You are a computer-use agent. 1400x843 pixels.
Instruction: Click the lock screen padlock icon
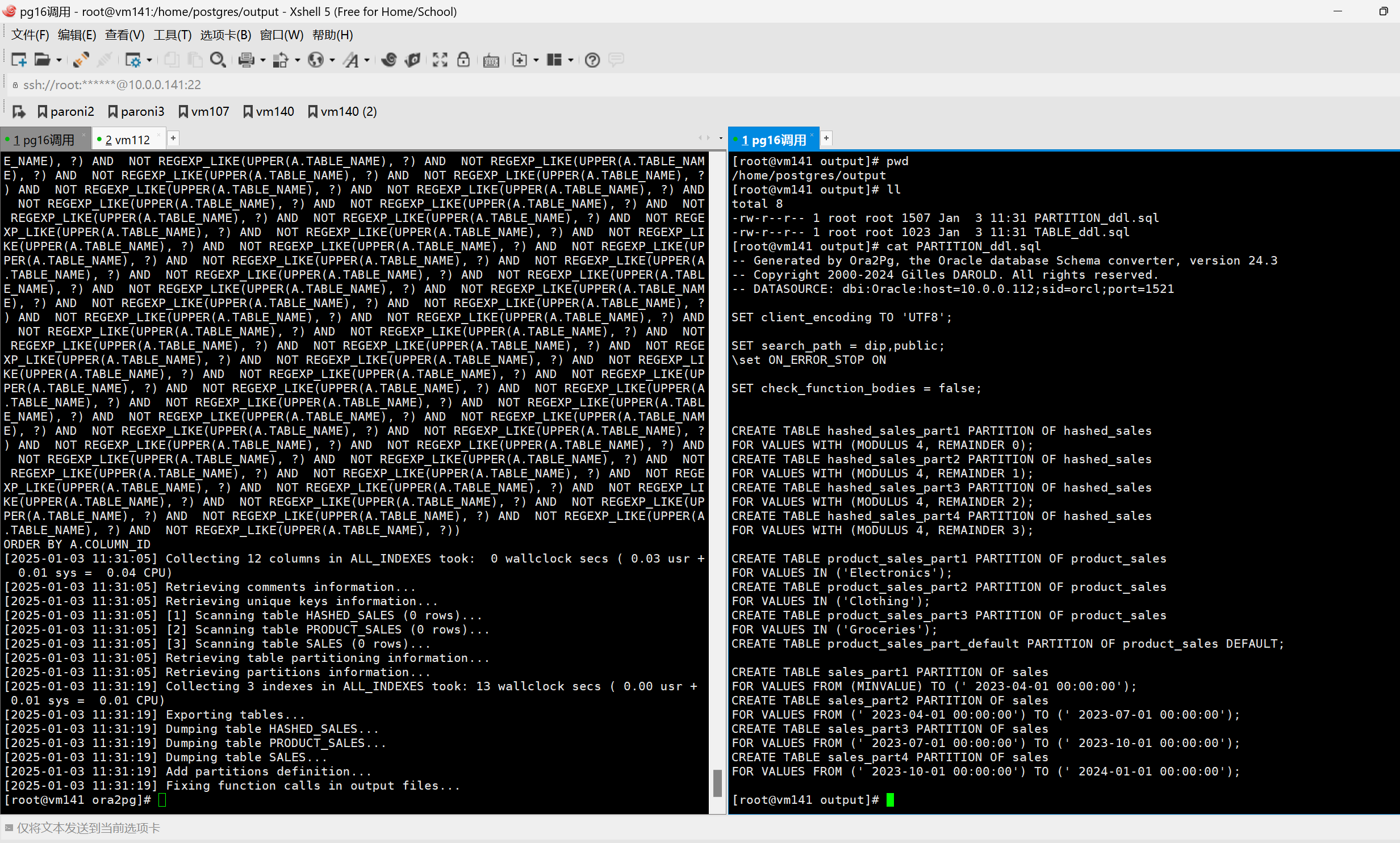pos(463,60)
